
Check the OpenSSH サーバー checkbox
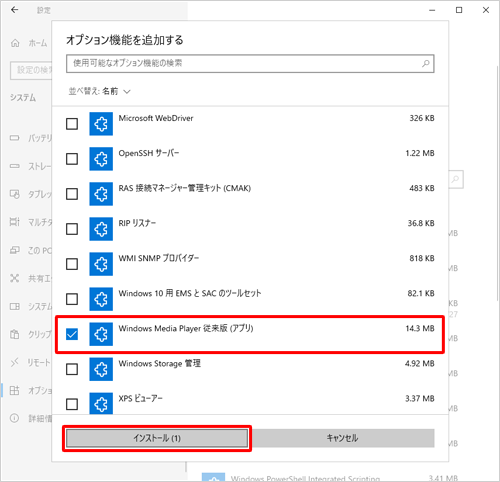pos(72,159)
